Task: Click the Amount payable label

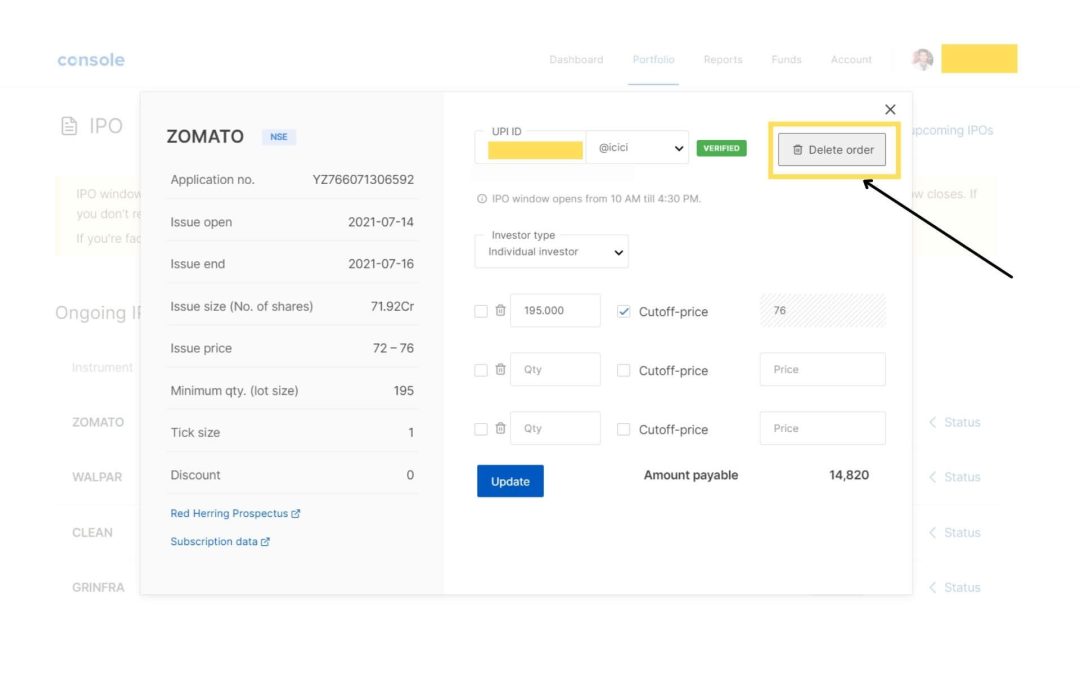Action: pyautogui.click(x=691, y=475)
